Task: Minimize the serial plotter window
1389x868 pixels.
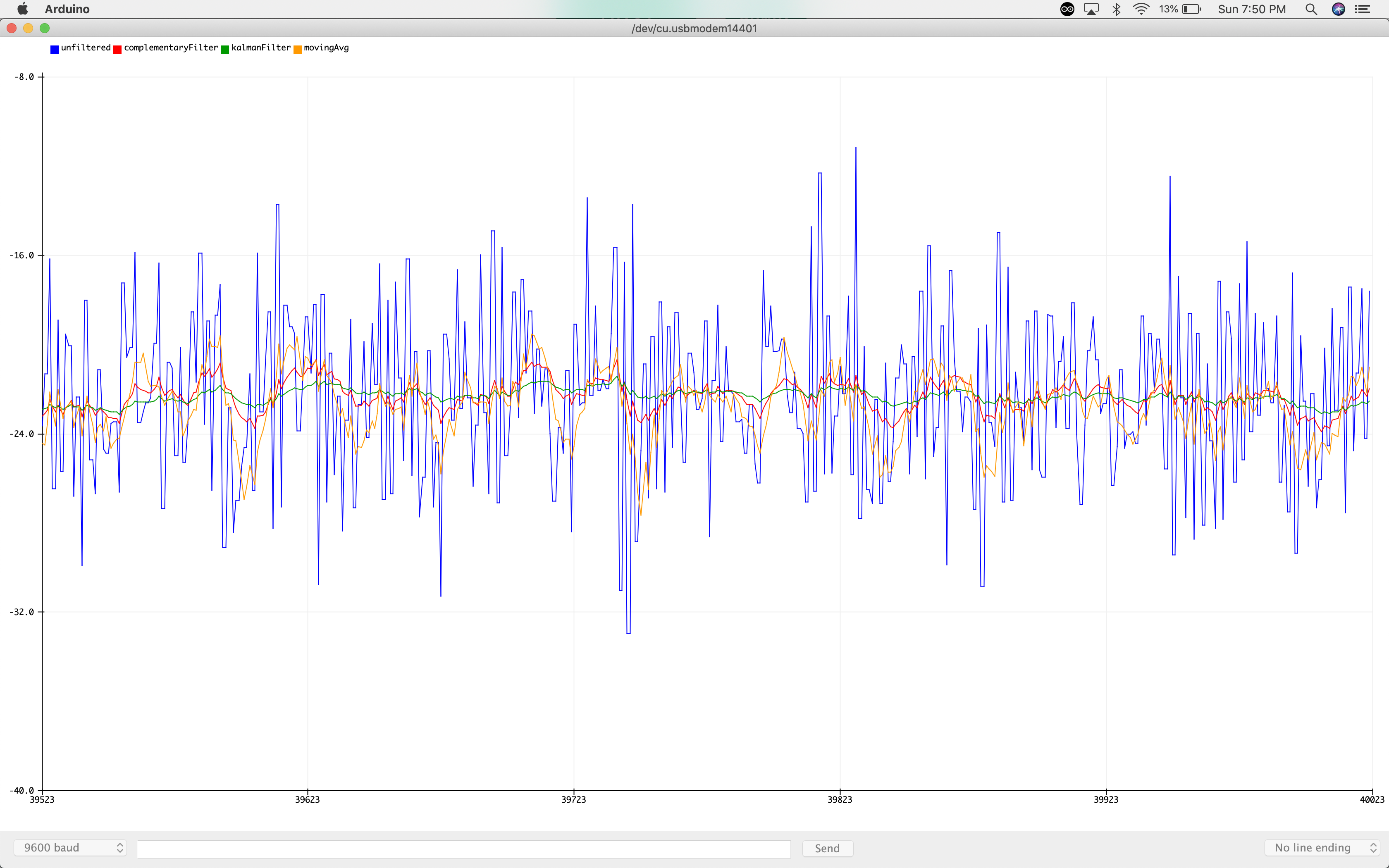Action: 28,28
